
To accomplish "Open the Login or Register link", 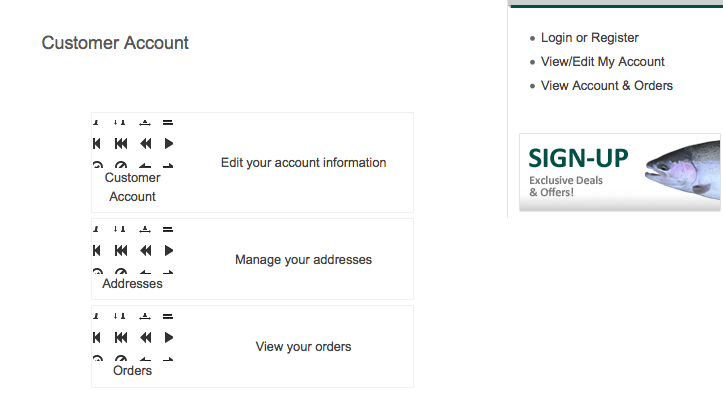I will tap(589, 38).
